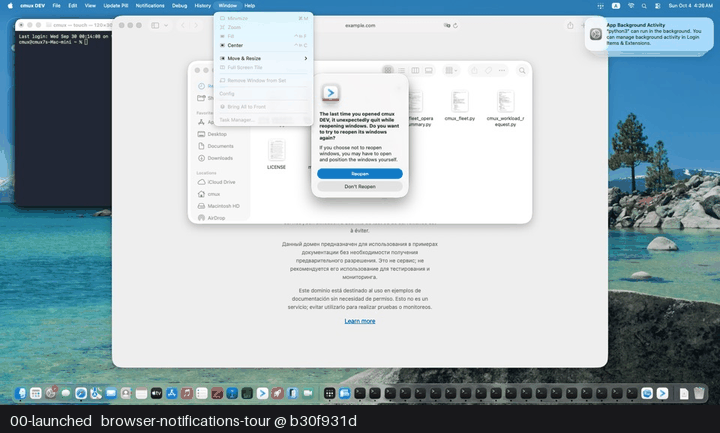Open the History menu

pos(202,6)
